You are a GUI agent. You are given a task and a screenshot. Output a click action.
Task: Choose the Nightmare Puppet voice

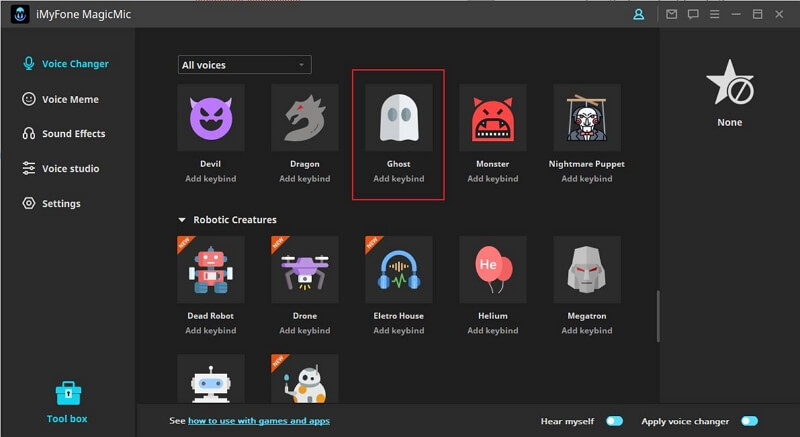click(x=587, y=118)
